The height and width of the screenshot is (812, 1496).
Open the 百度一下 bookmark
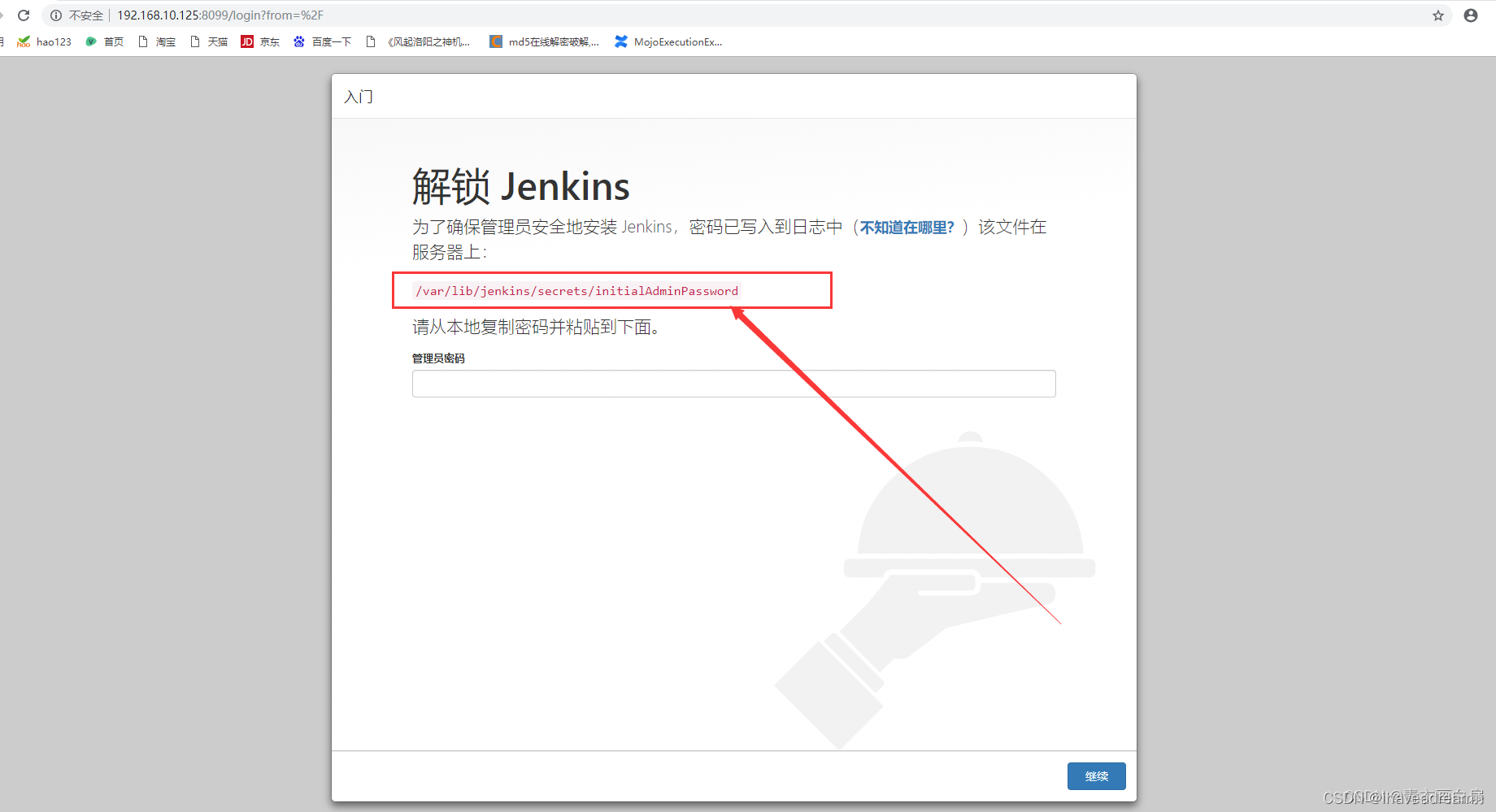322,41
